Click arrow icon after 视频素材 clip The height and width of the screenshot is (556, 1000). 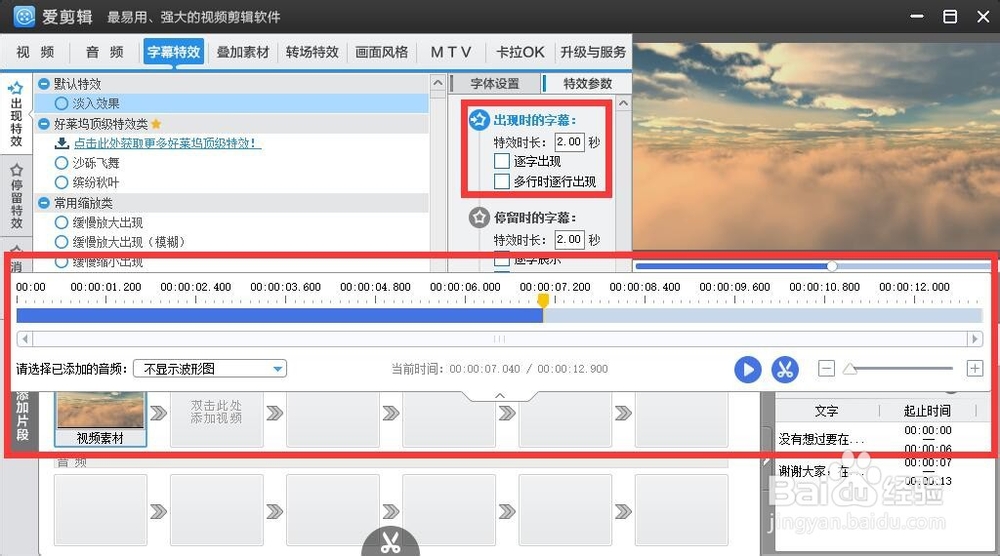158,413
